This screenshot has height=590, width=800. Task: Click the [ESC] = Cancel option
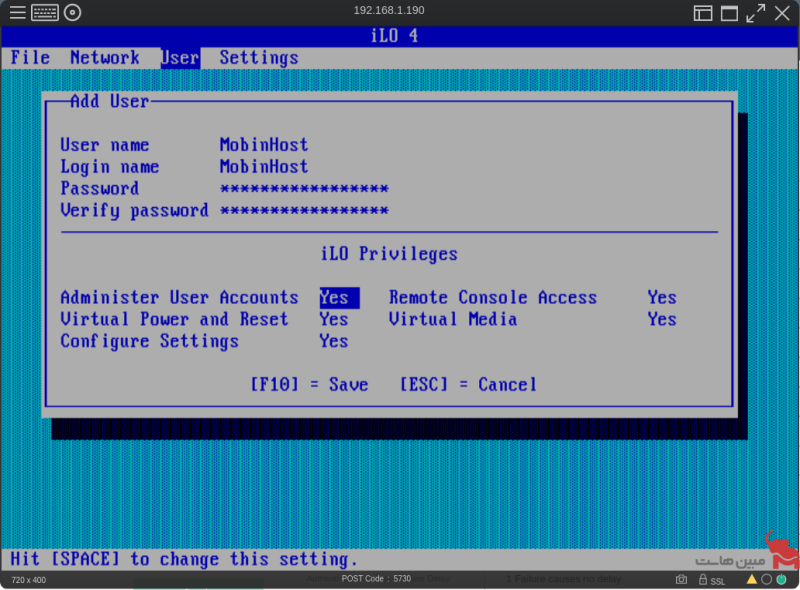468,385
